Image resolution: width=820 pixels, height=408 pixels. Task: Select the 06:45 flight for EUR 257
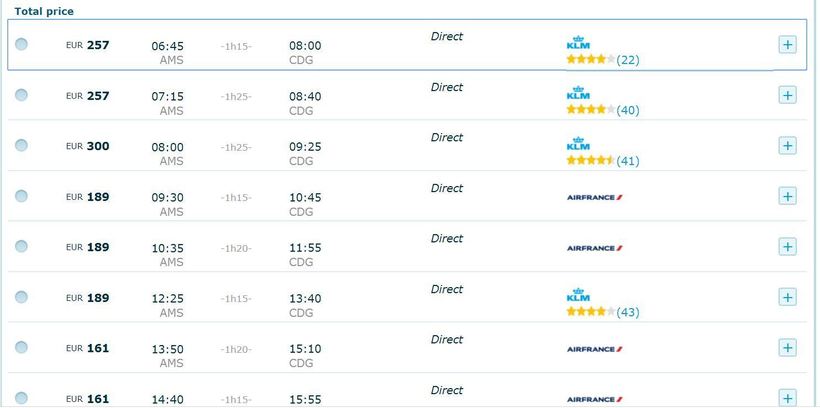[21, 44]
